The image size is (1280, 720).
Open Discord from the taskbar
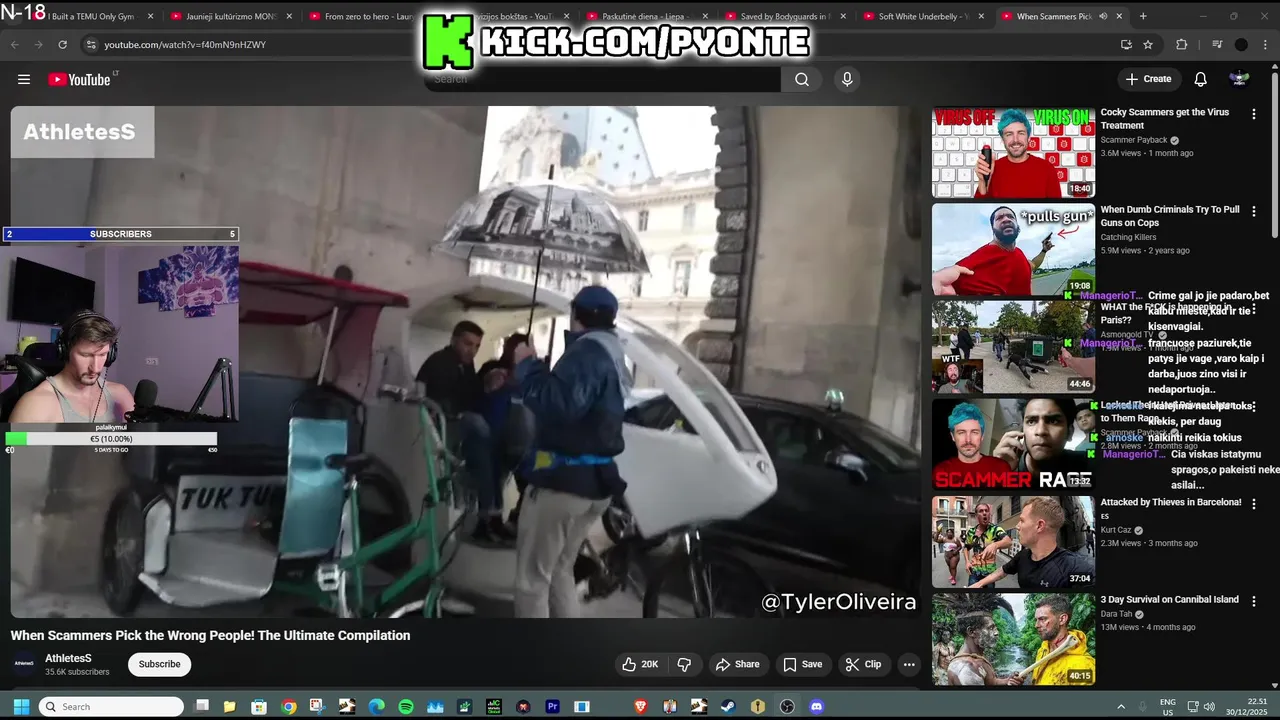click(816, 706)
